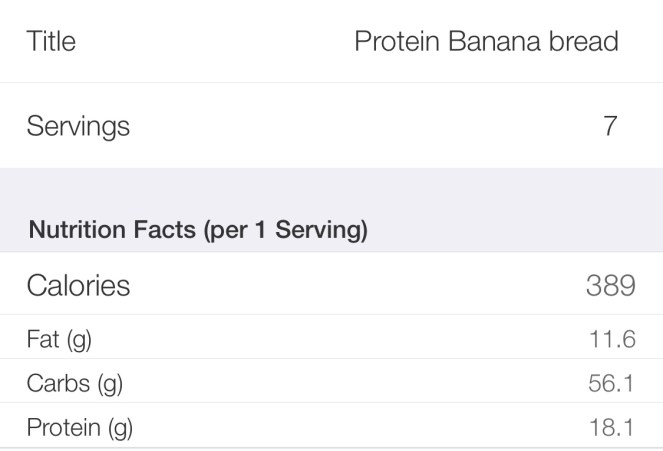Tap the "(per 1 Serving)" header text
Image resolution: width=663 pixels, height=451 pixels.
click(286, 231)
